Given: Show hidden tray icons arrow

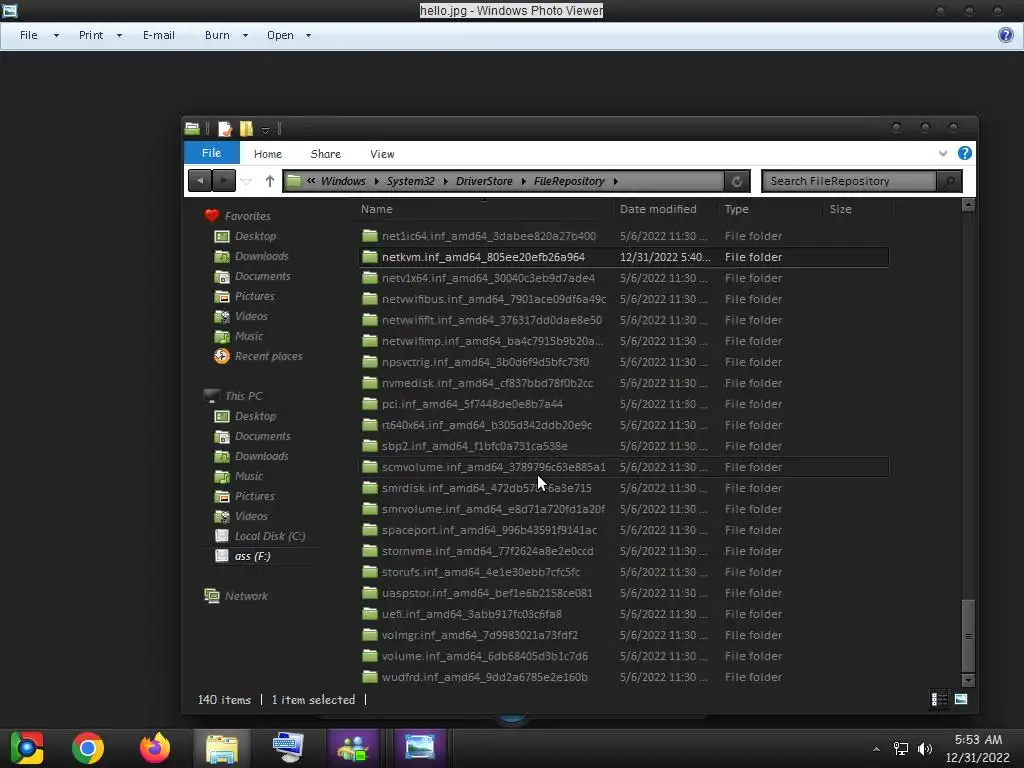Looking at the screenshot, I should pyautogui.click(x=876, y=749).
